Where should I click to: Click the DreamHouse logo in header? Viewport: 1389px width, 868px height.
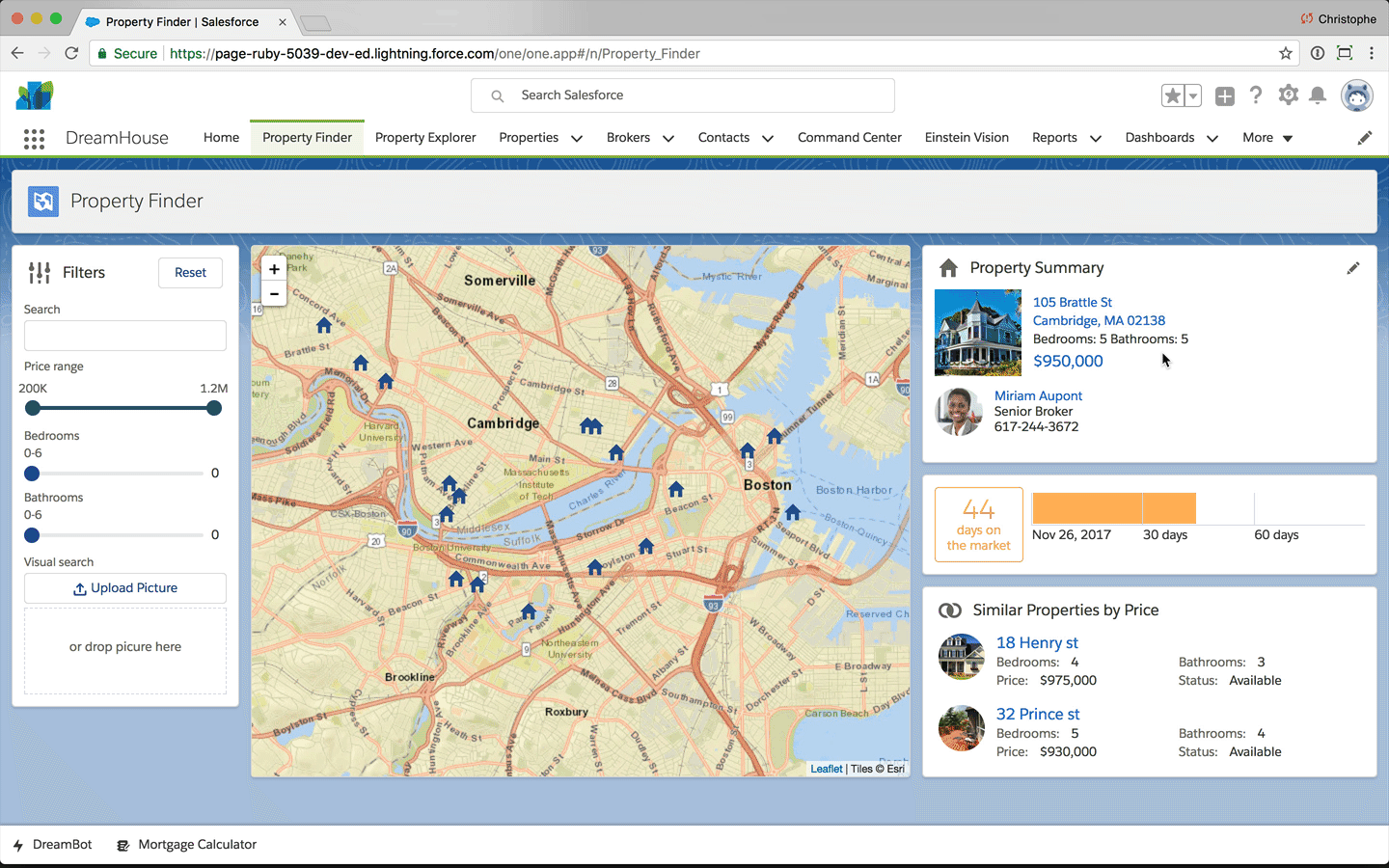click(x=35, y=95)
